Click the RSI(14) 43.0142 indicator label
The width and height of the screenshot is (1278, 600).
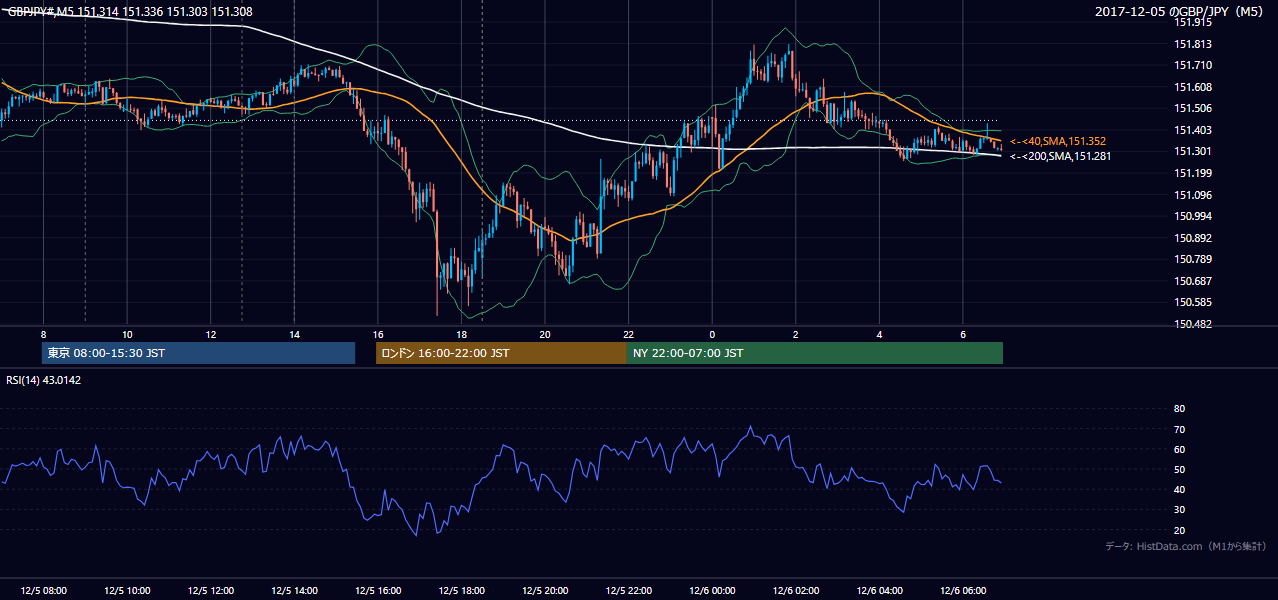pos(44,379)
